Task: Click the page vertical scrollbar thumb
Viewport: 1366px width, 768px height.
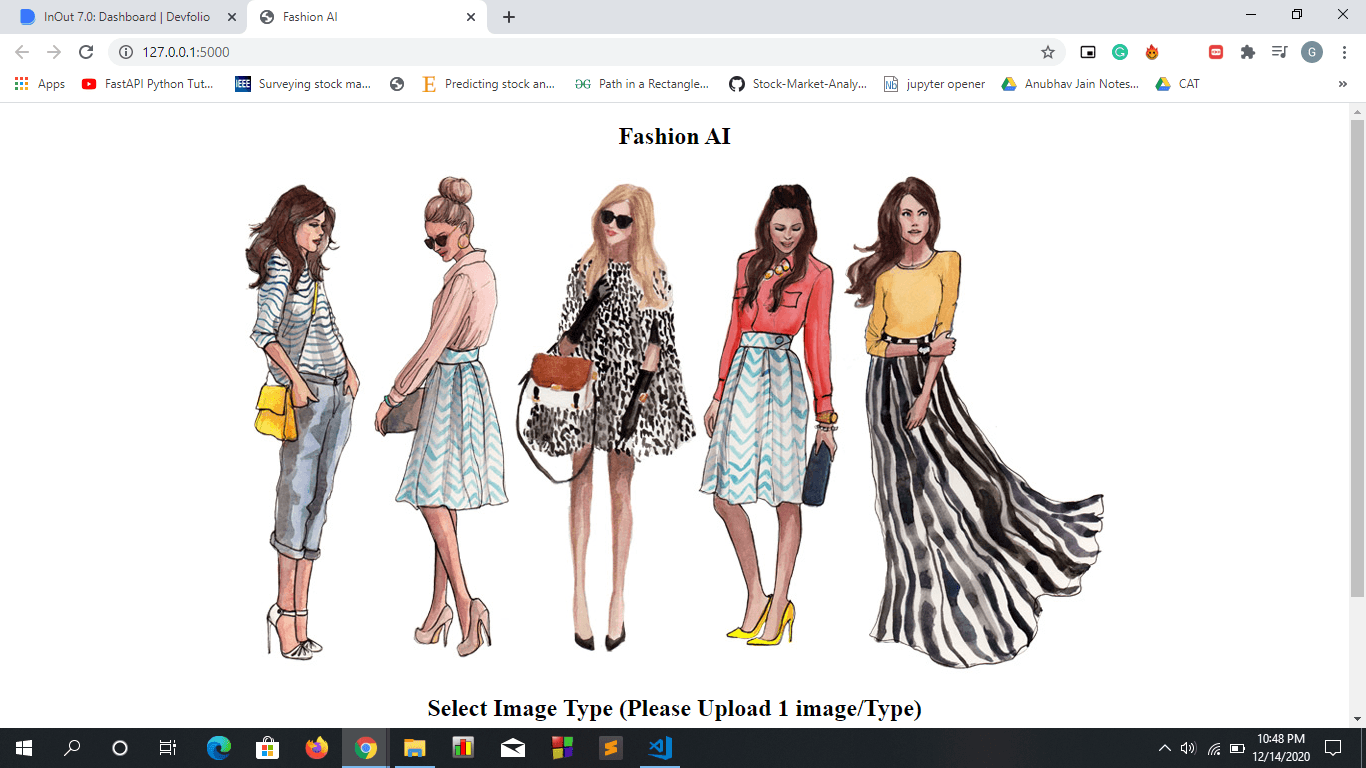Action: click(1357, 357)
